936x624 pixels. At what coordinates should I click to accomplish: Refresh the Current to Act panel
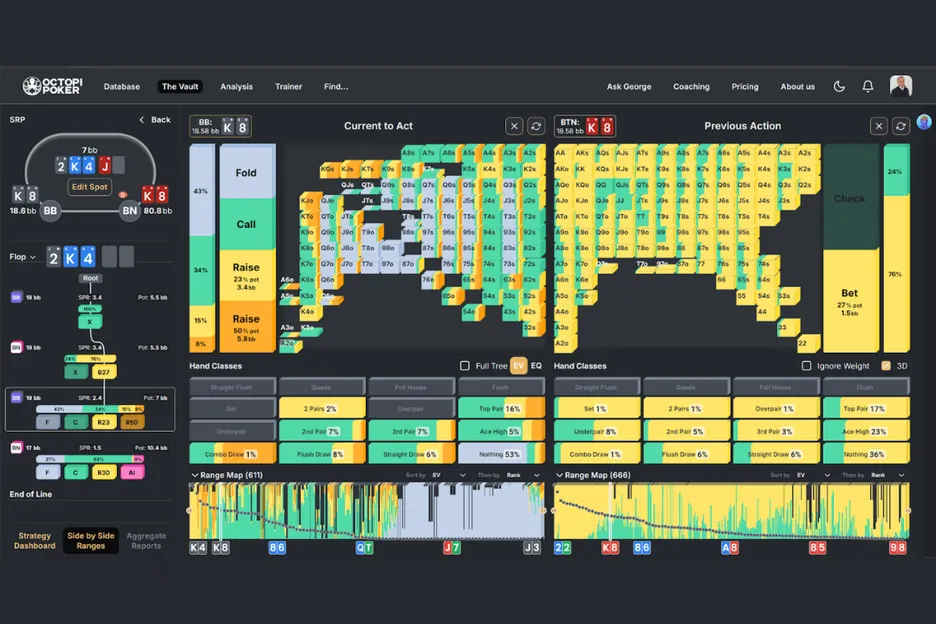pyautogui.click(x=536, y=126)
